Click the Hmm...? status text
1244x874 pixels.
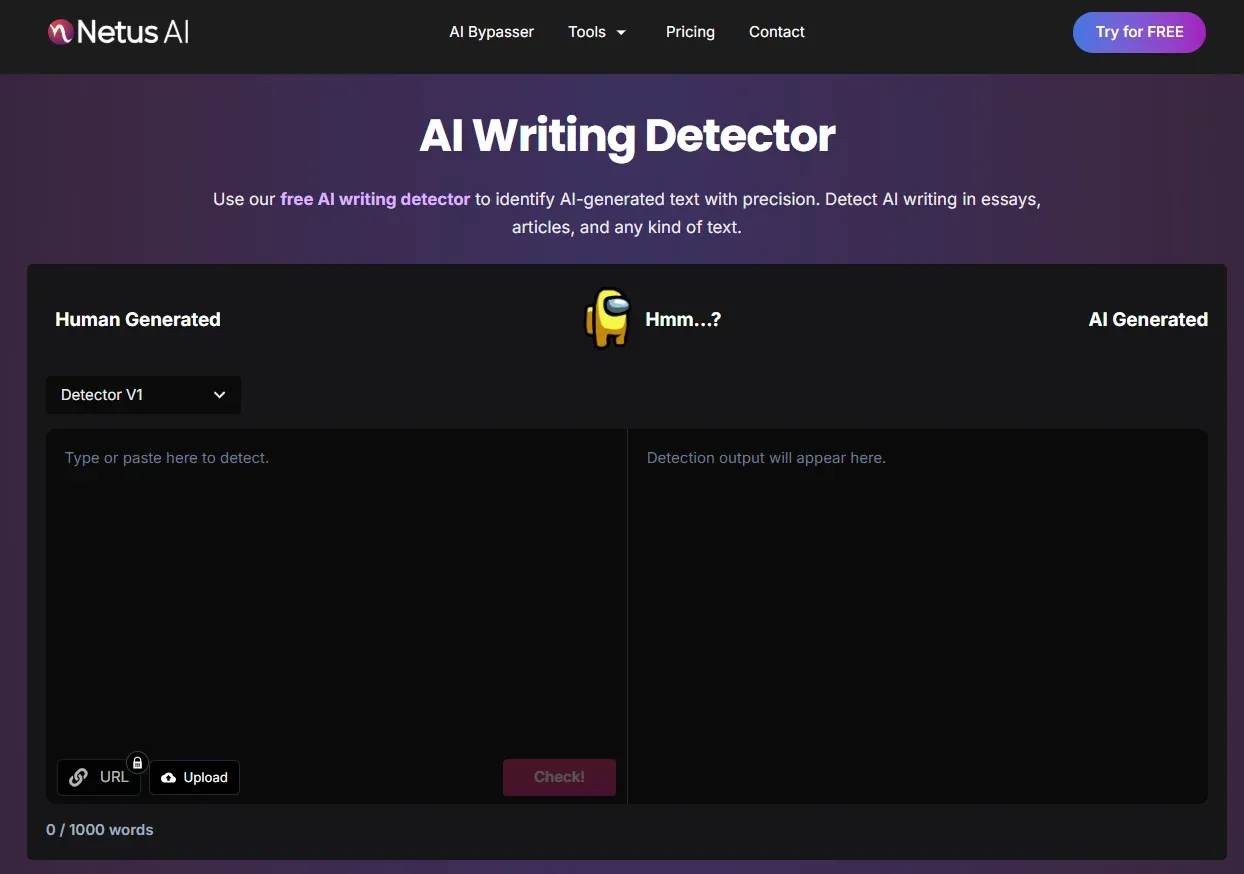point(683,319)
